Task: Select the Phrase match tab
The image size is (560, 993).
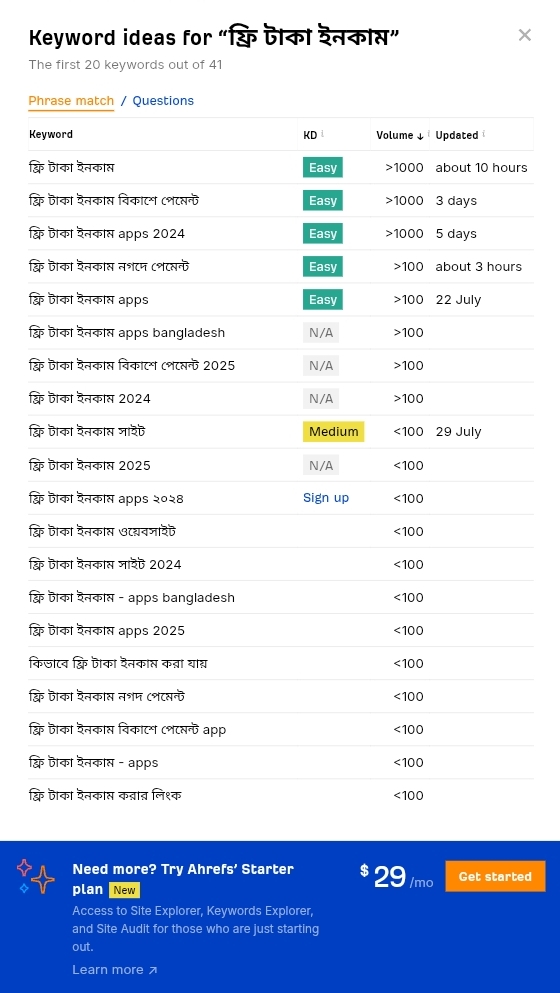Action: pyautogui.click(x=71, y=101)
